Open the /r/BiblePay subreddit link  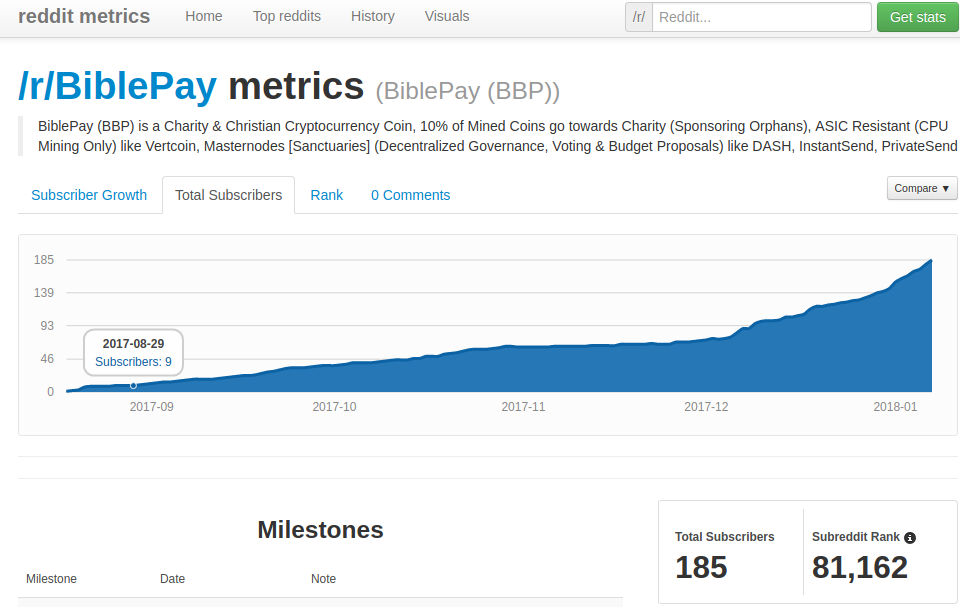[x=118, y=85]
